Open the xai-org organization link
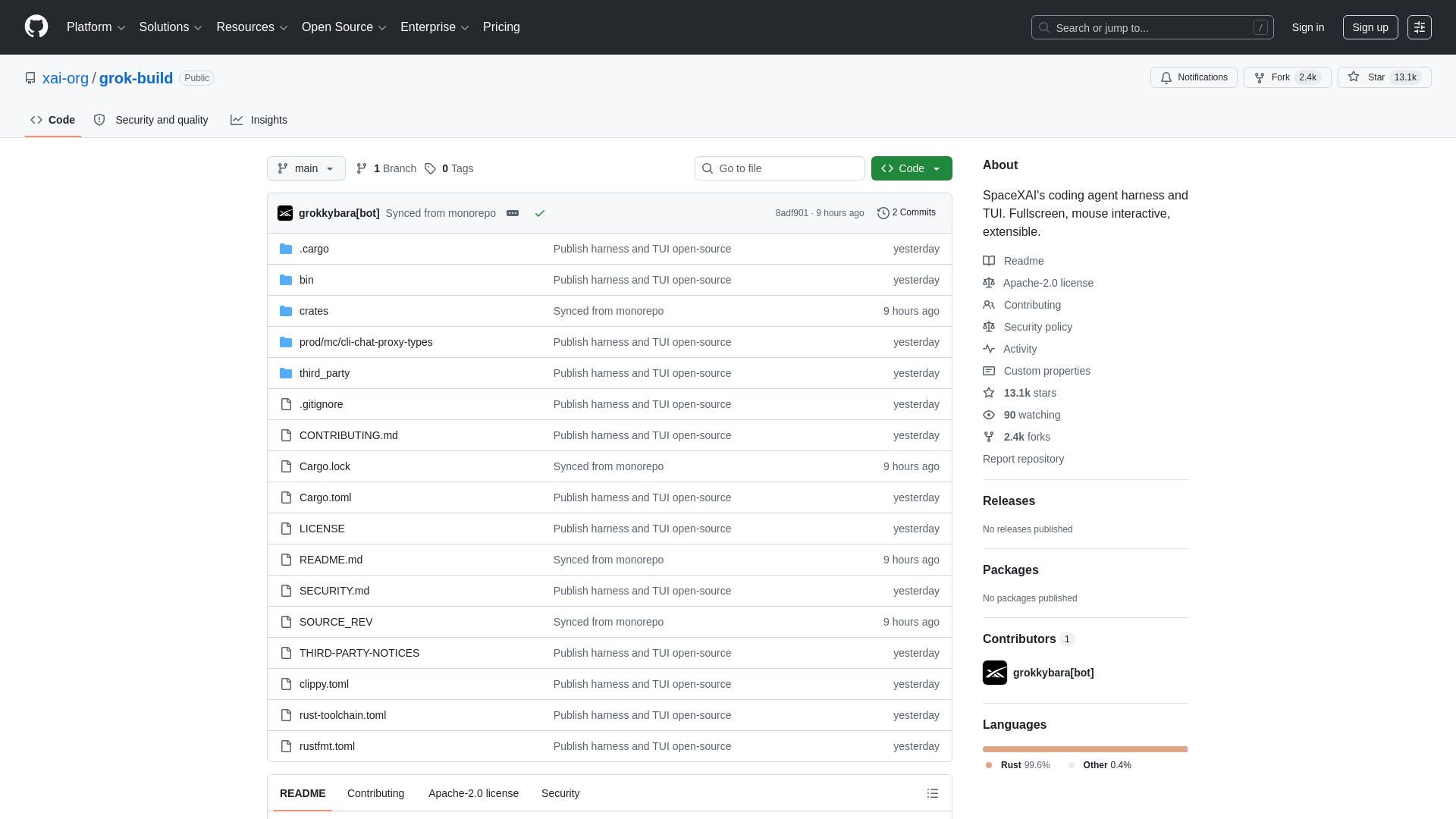Viewport: 1456px width, 819px height. [65, 78]
